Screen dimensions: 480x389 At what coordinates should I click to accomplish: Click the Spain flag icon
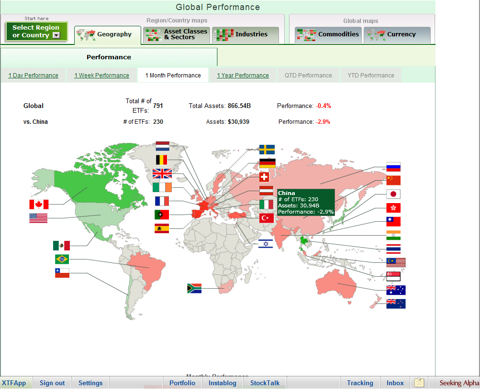click(162, 228)
